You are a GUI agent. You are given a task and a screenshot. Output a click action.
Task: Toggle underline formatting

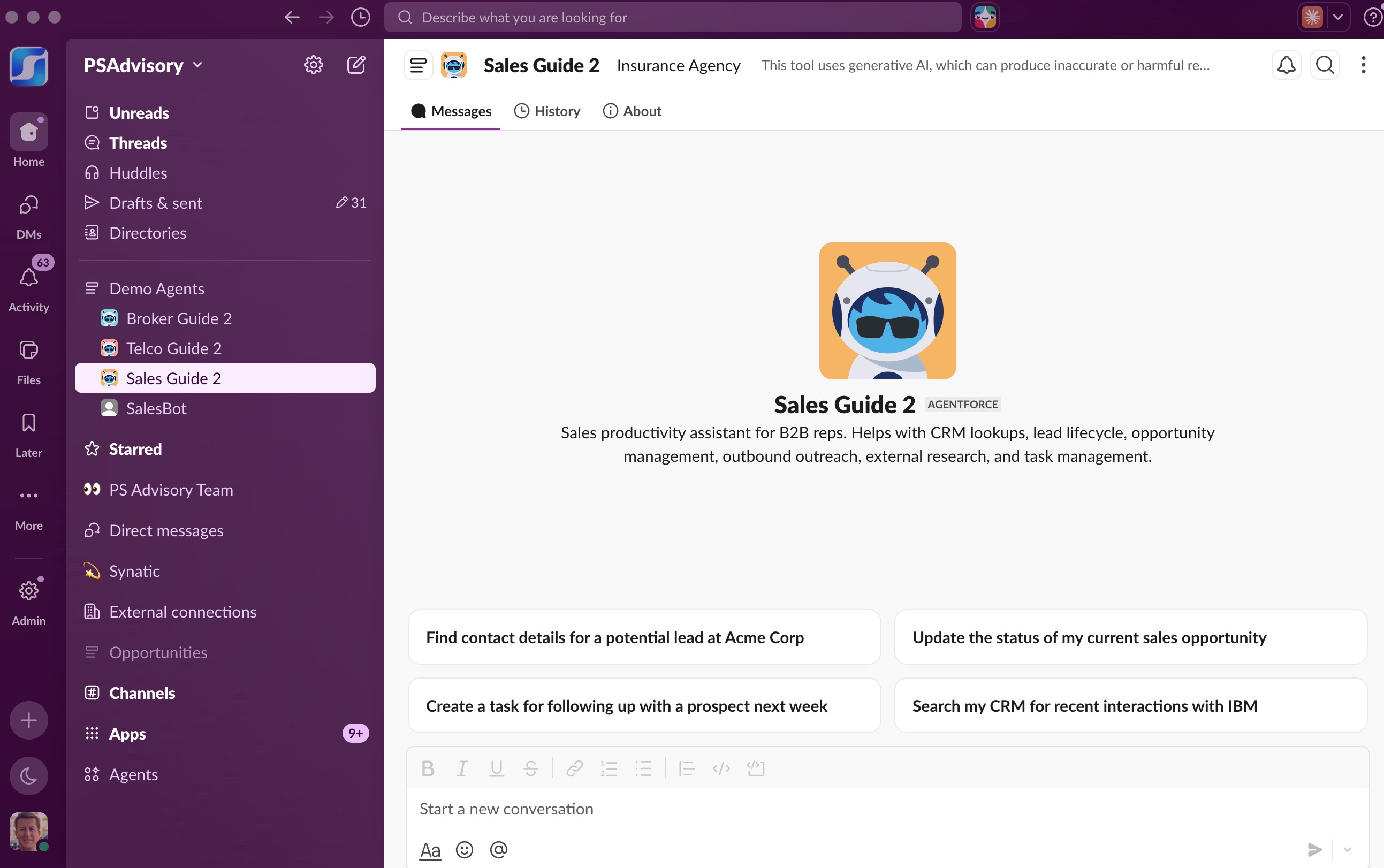pos(497,768)
